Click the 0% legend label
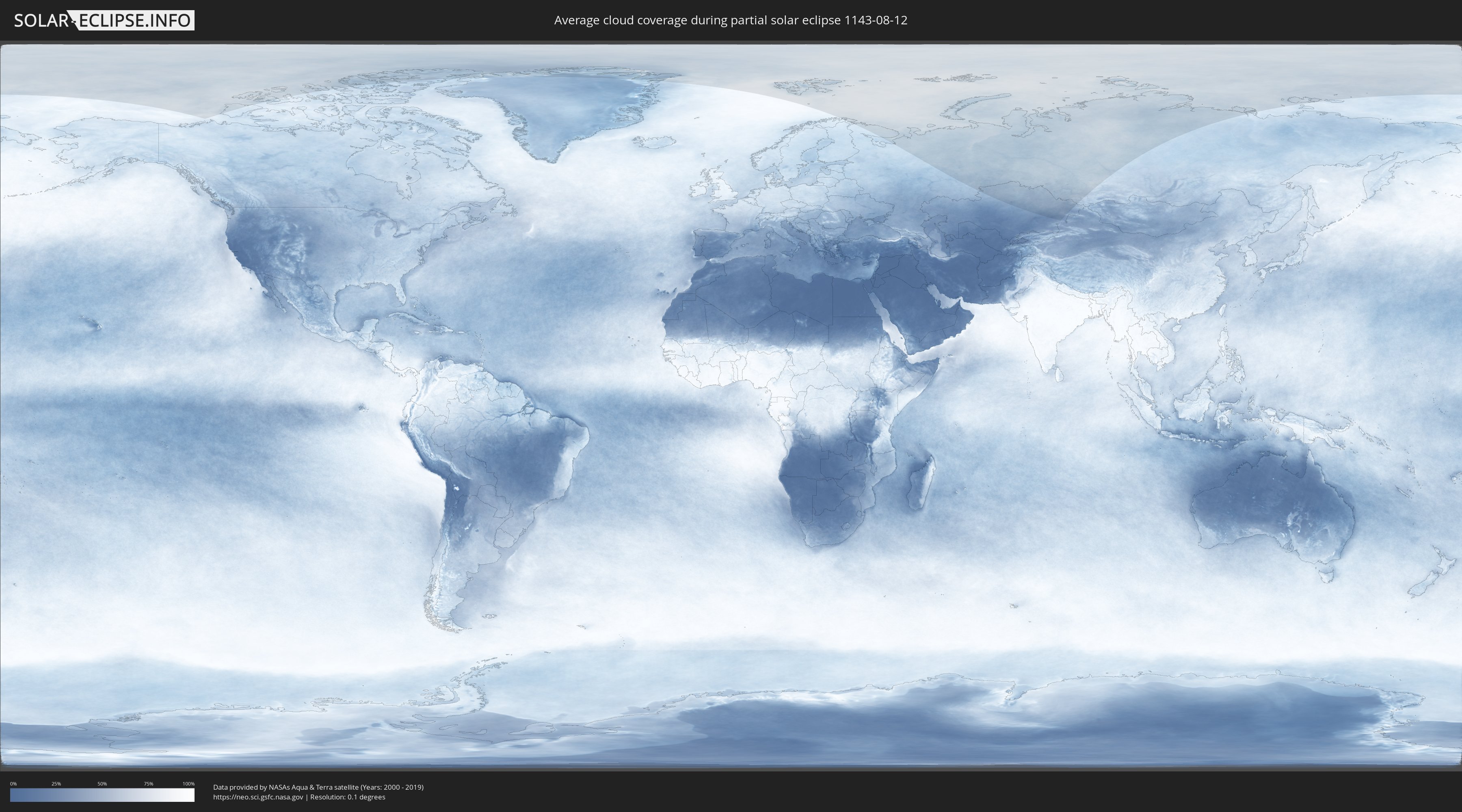Image resolution: width=1462 pixels, height=812 pixels. coord(13,784)
